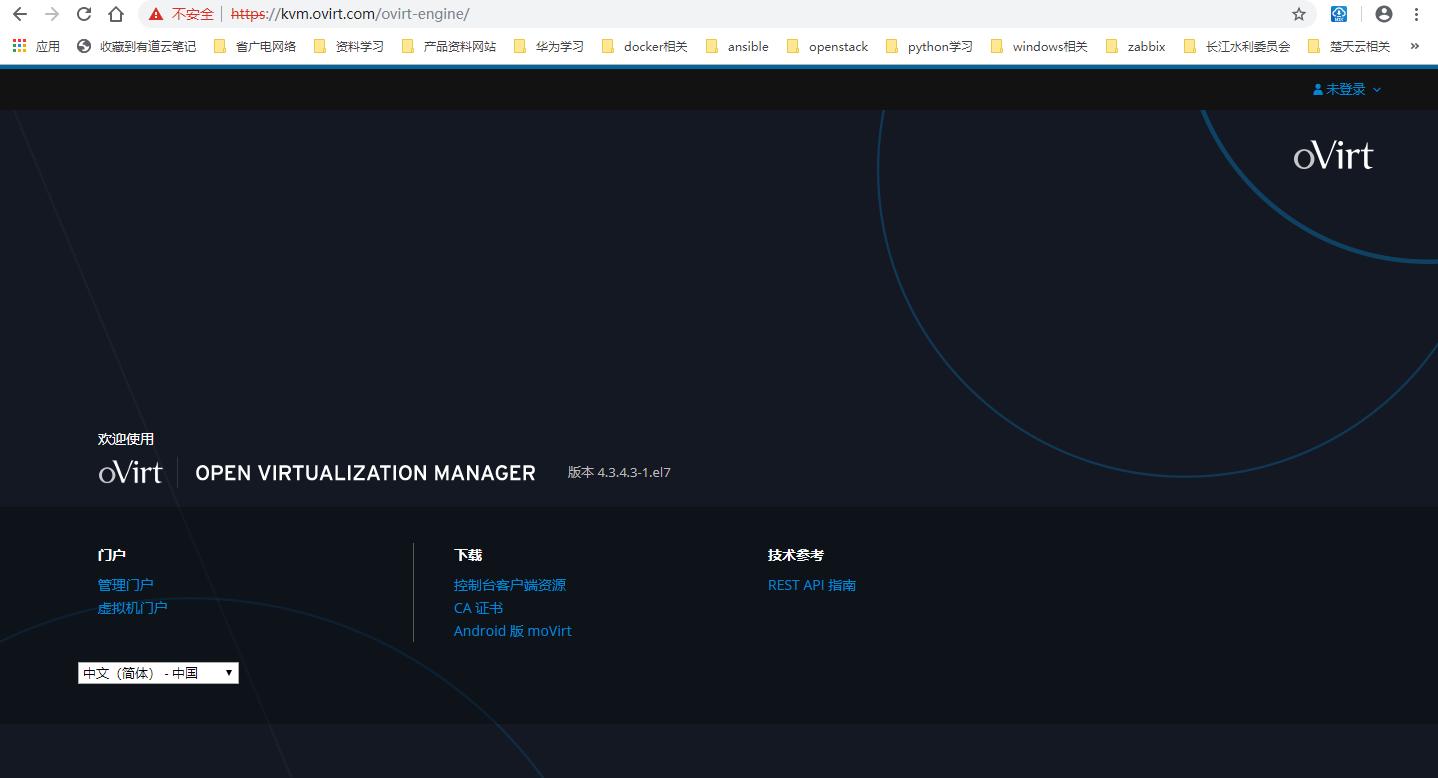Open the ansible bookmark folder
This screenshot has width=1438, height=778.
(737, 46)
